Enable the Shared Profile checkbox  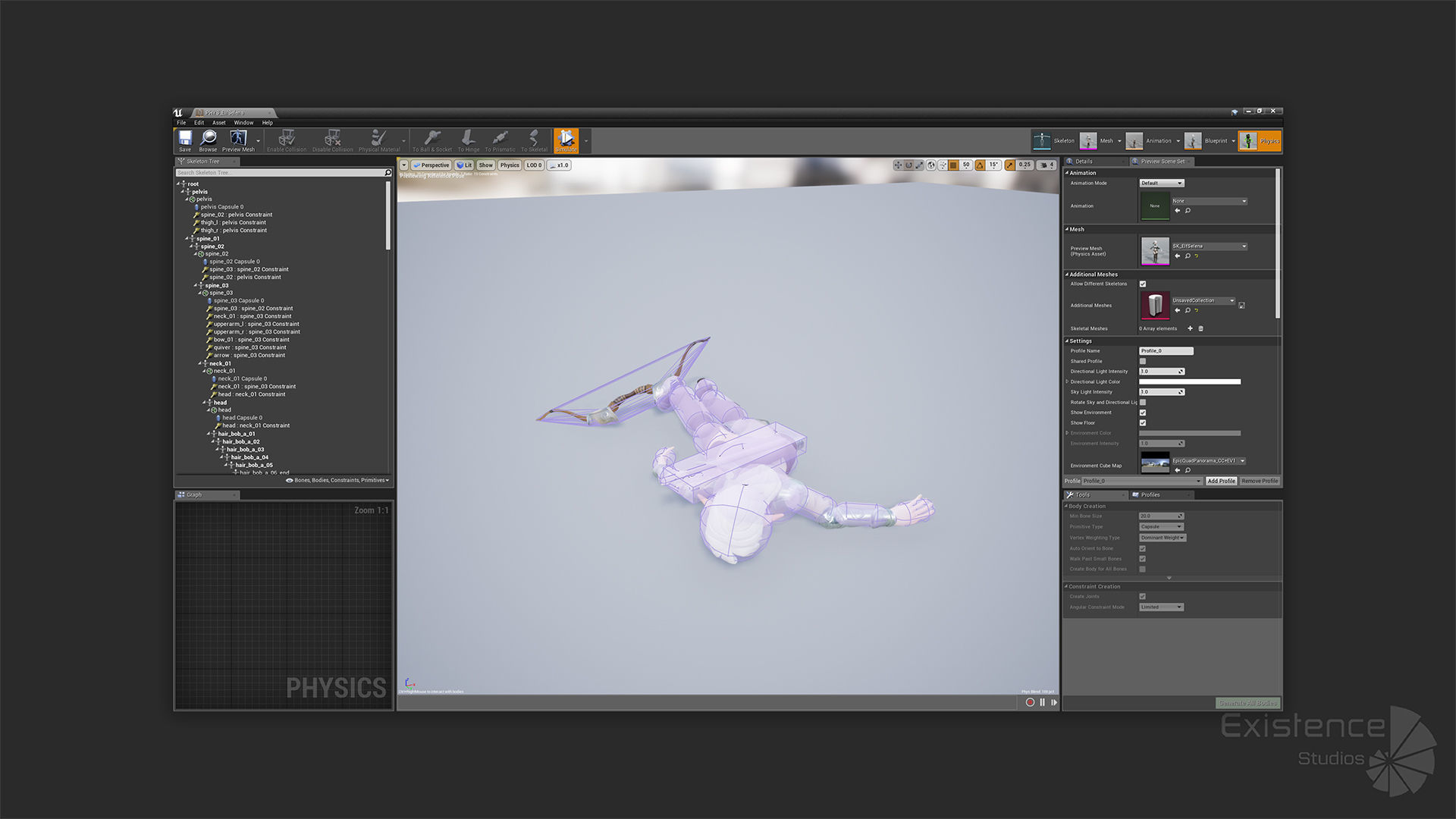tap(1143, 361)
